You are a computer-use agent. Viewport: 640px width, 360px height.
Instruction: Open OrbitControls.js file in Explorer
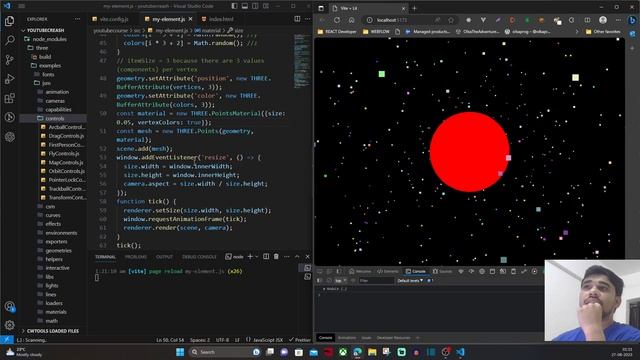(66, 171)
